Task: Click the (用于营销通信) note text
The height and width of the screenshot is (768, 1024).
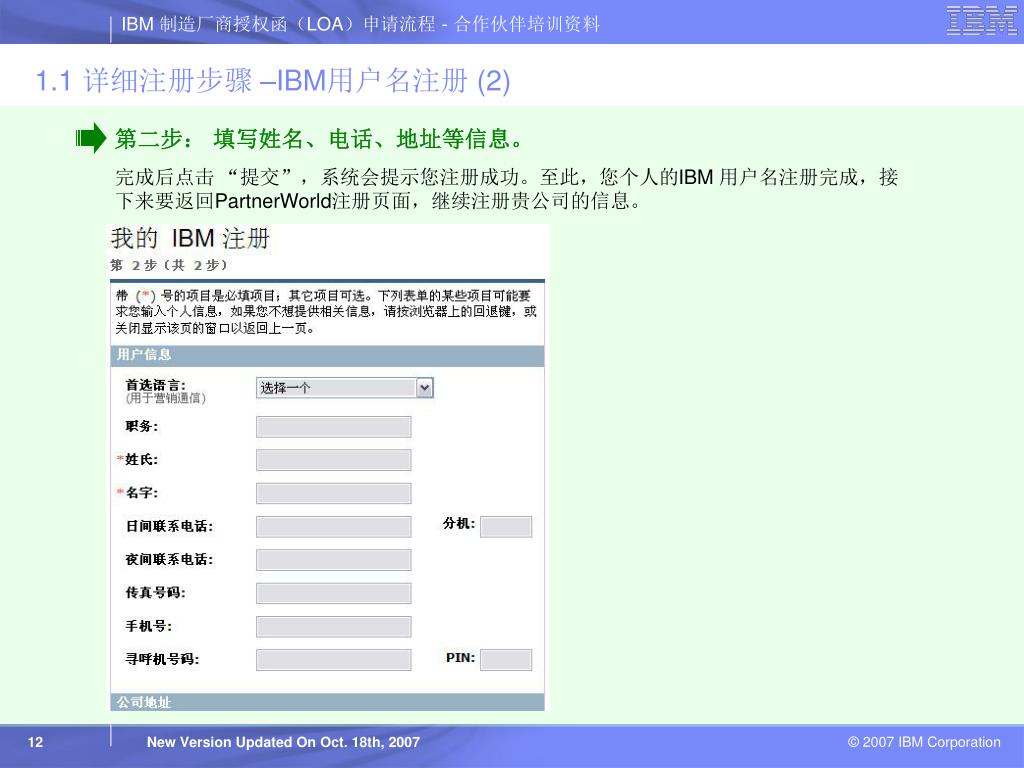Action: click(x=166, y=398)
